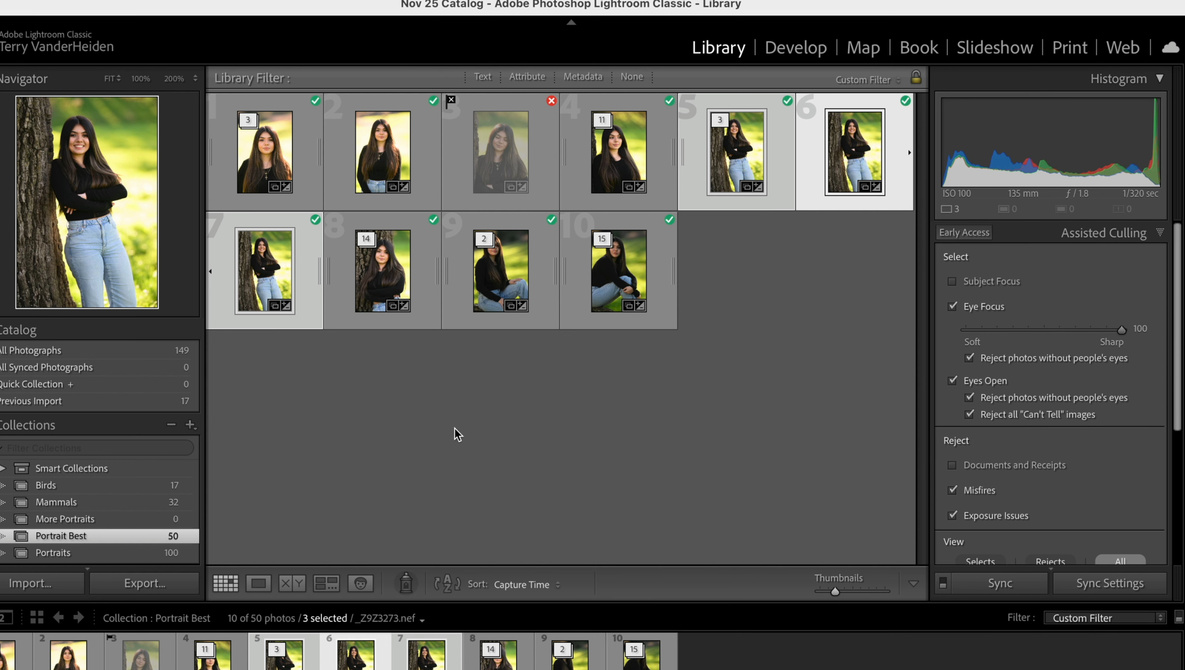Click the Sync Settings button
Viewport: 1185px width, 670px height.
(1109, 583)
